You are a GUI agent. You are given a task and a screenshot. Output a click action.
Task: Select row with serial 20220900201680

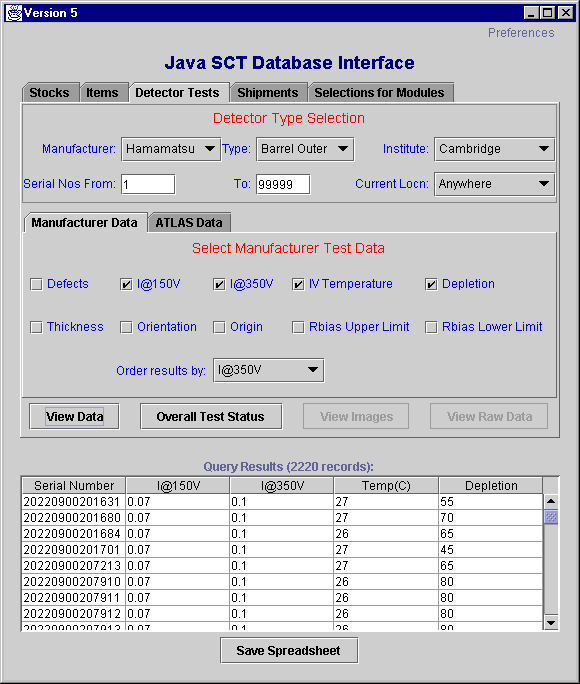[x=282, y=518]
